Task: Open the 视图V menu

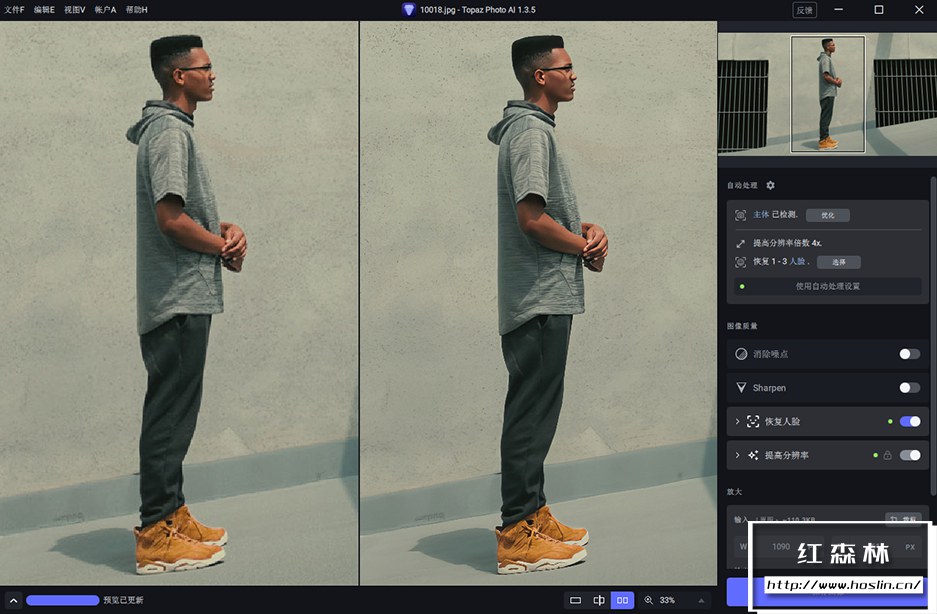Action: (75, 10)
